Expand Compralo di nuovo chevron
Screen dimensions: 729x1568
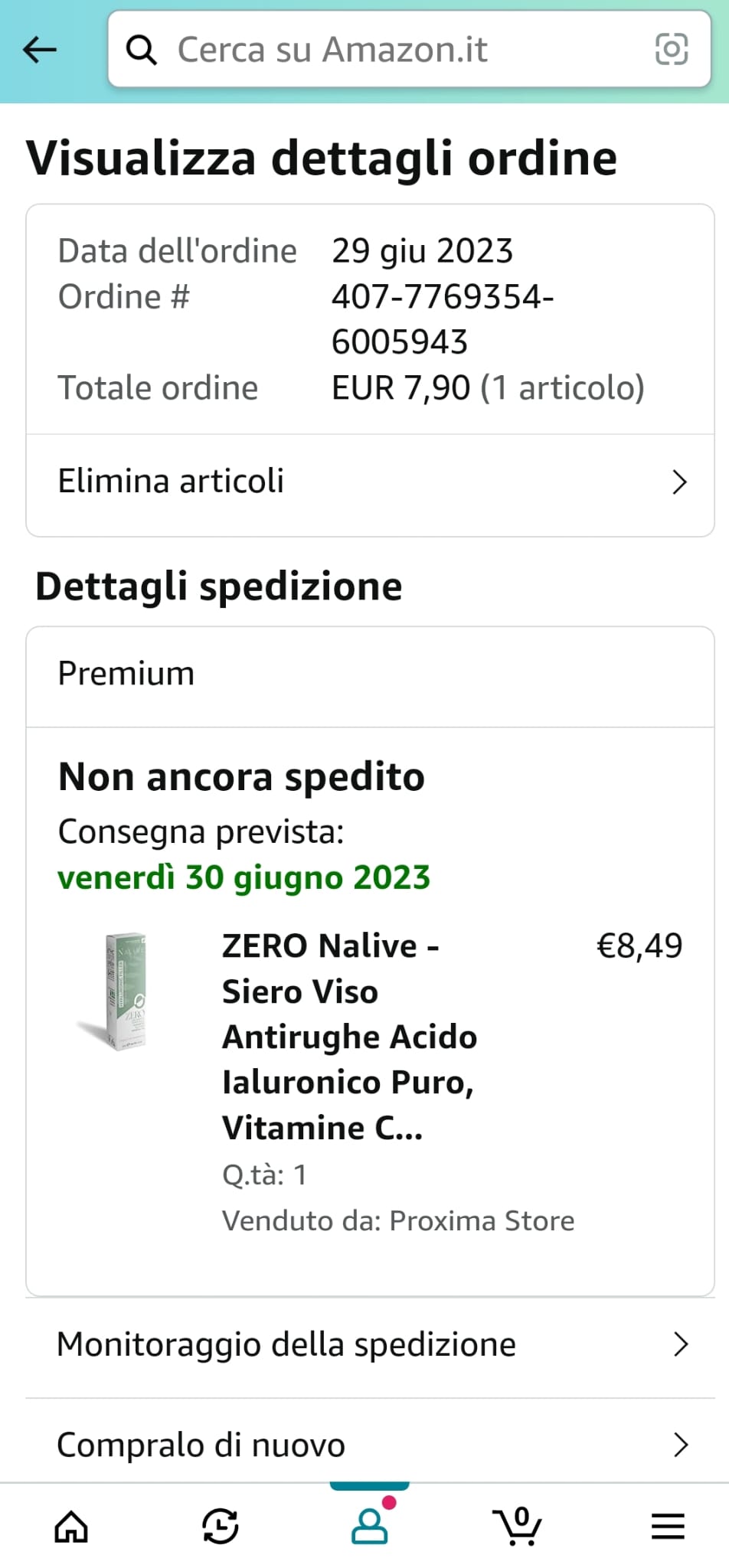pyautogui.click(x=680, y=1445)
